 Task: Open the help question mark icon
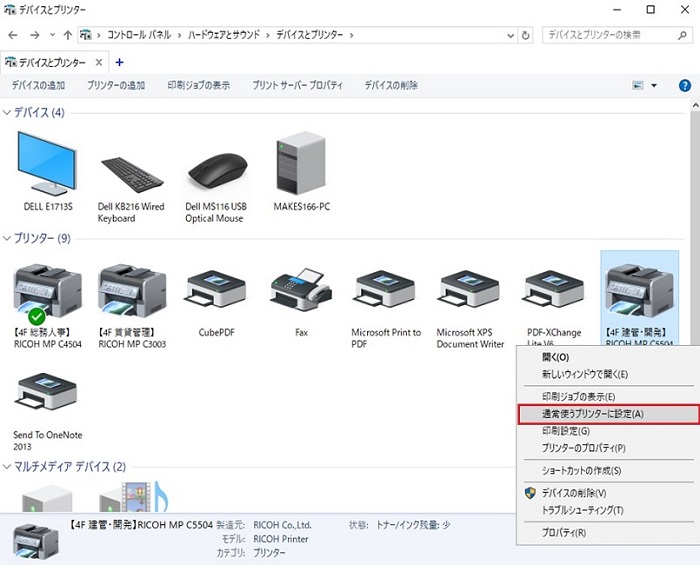[x=684, y=85]
